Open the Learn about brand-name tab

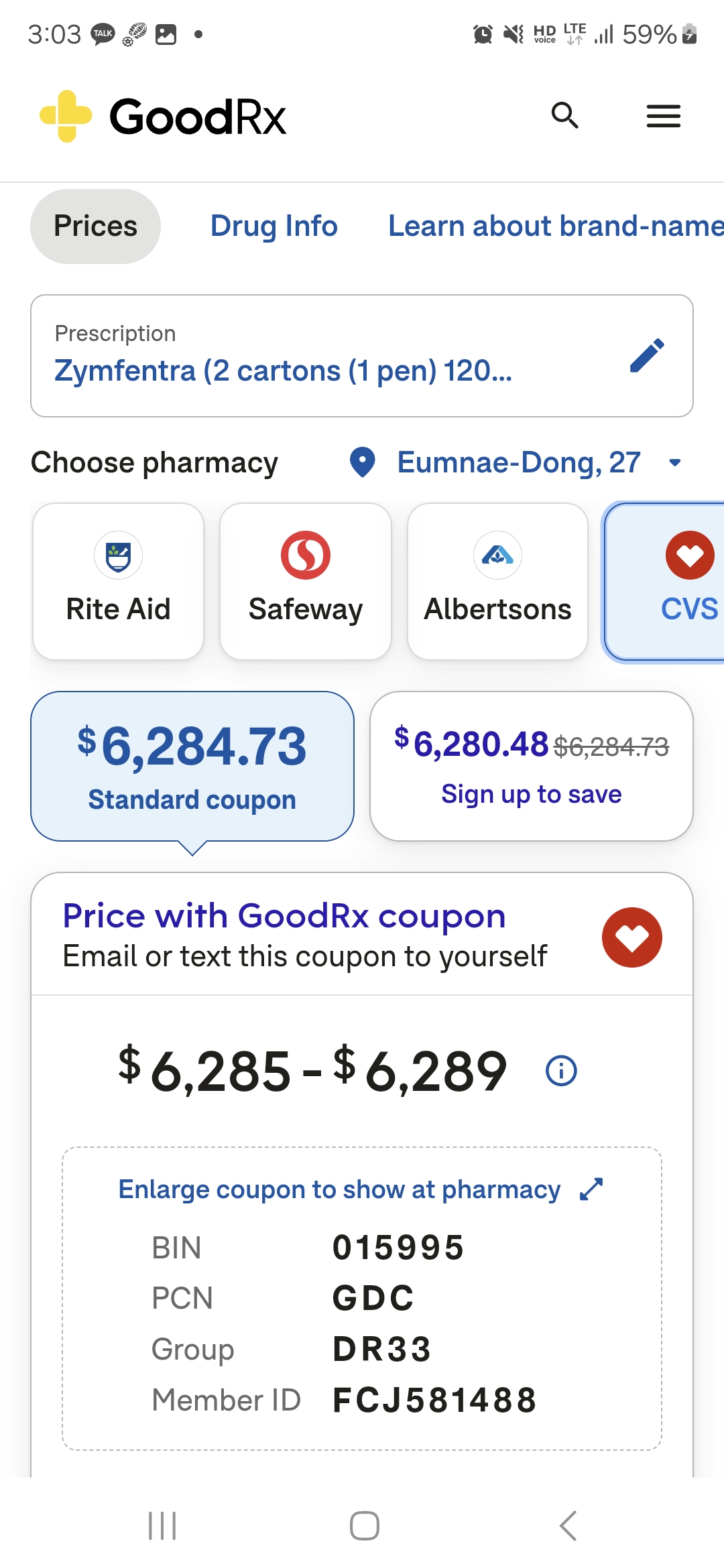556,226
